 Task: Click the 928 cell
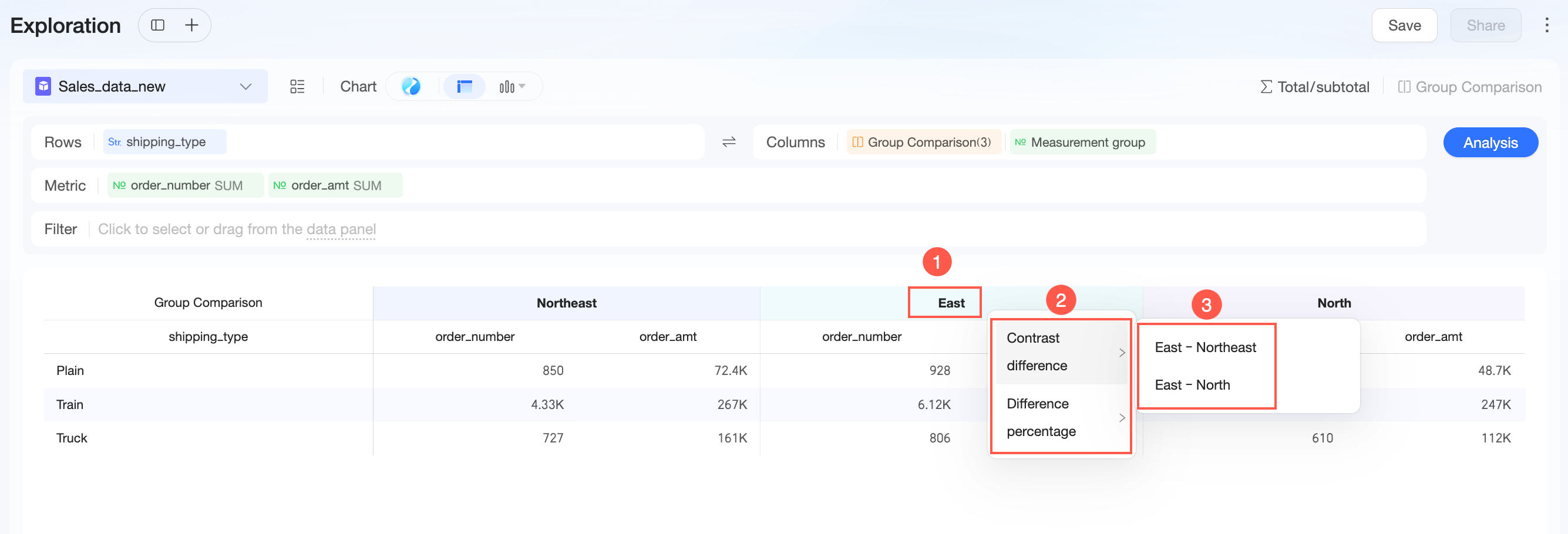tap(939, 370)
